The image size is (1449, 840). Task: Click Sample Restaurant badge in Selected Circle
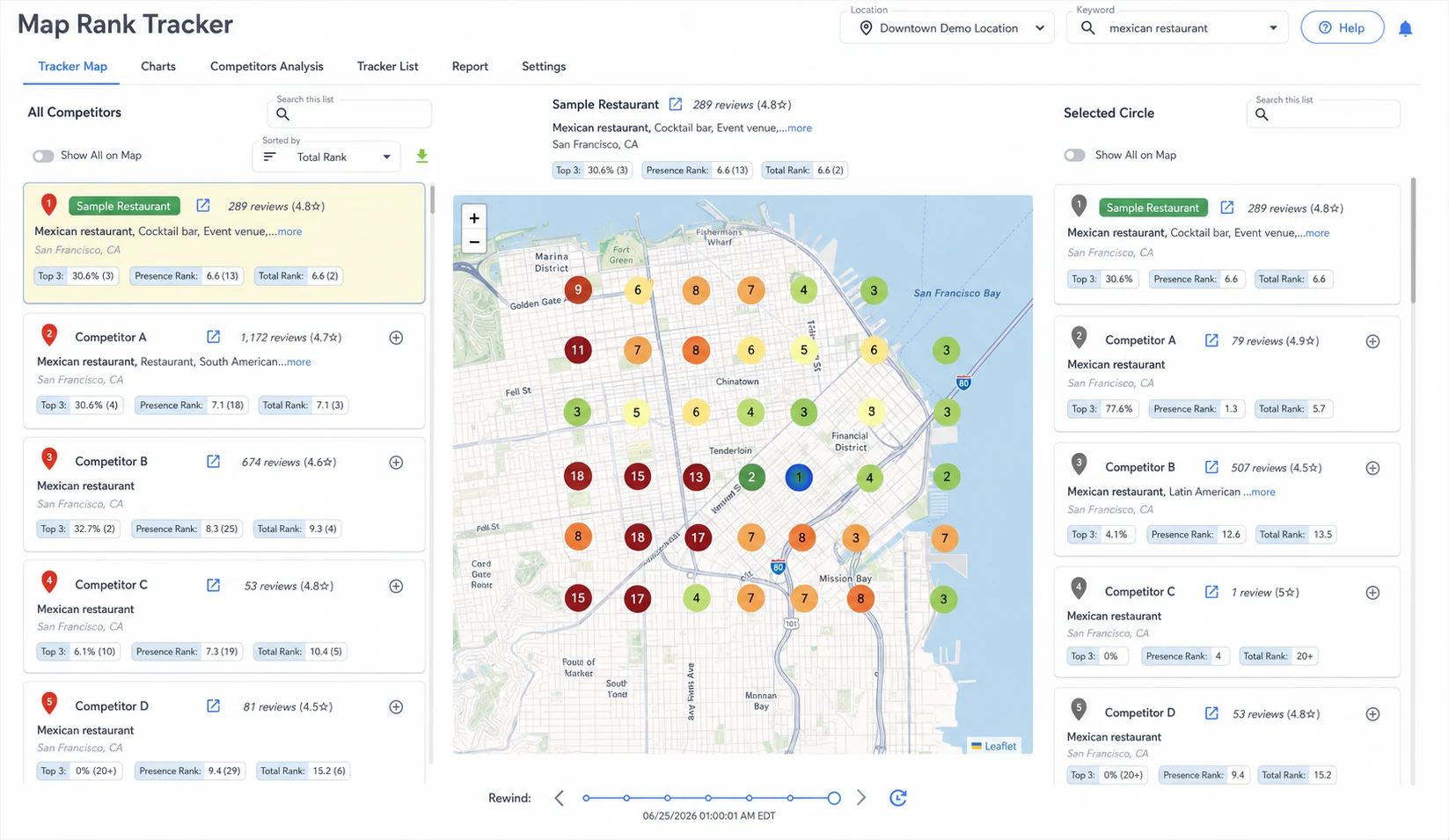tap(1153, 208)
